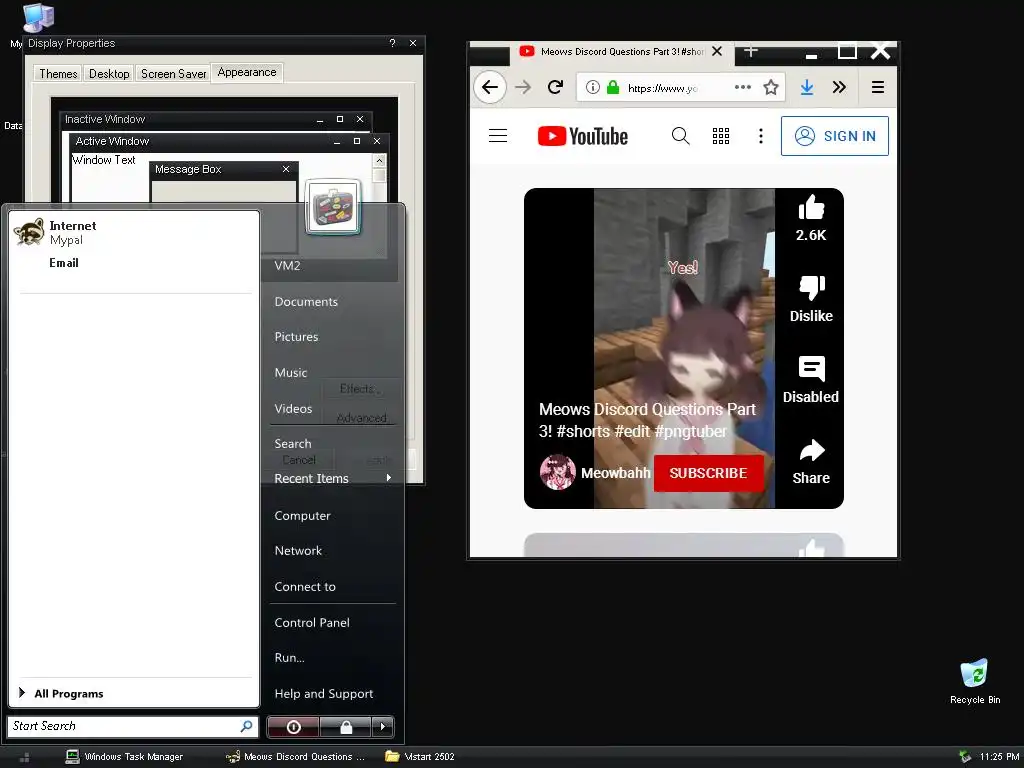The image size is (1024, 768).
Task: Open Documents from the start menu
Action: tap(306, 302)
